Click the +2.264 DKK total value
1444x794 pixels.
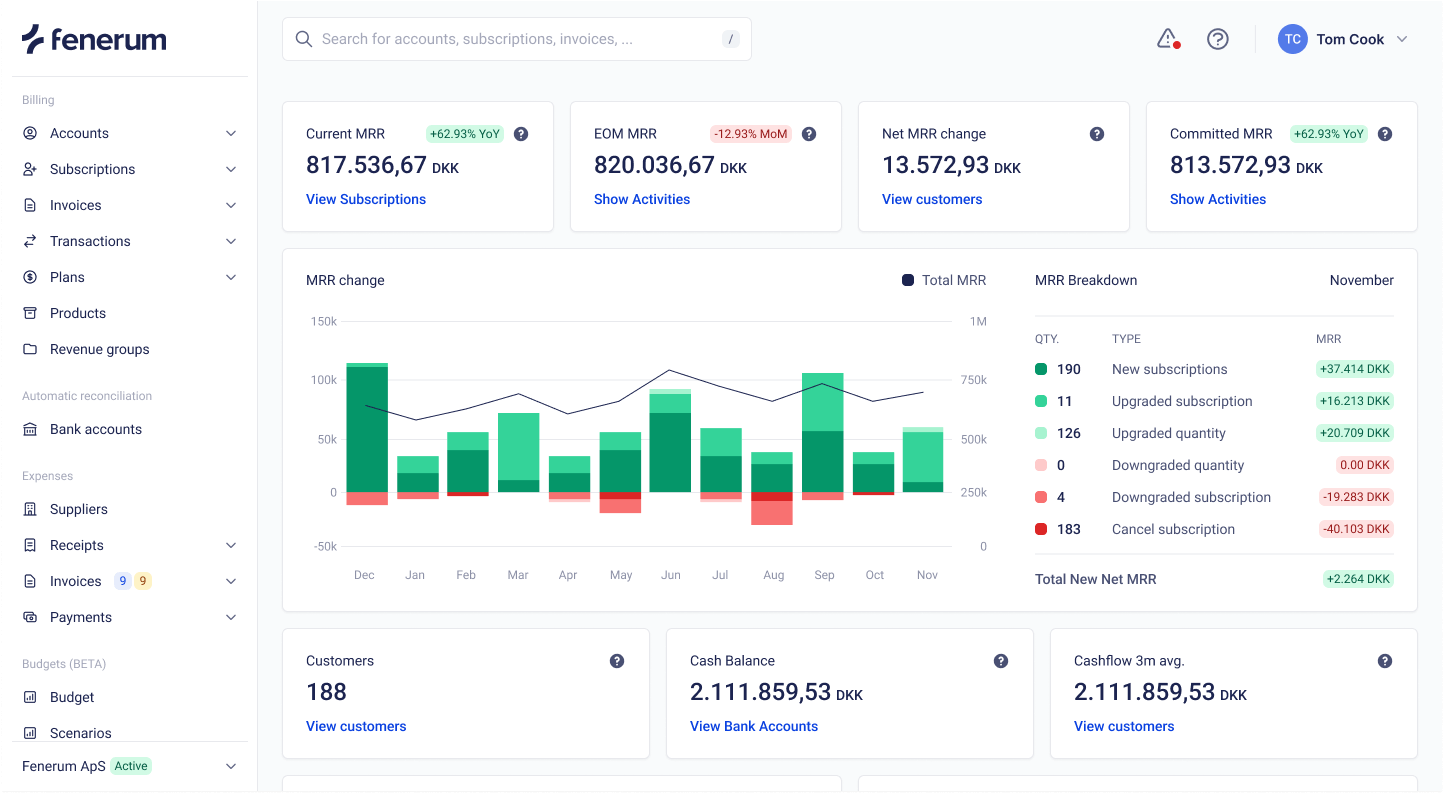tap(1358, 579)
